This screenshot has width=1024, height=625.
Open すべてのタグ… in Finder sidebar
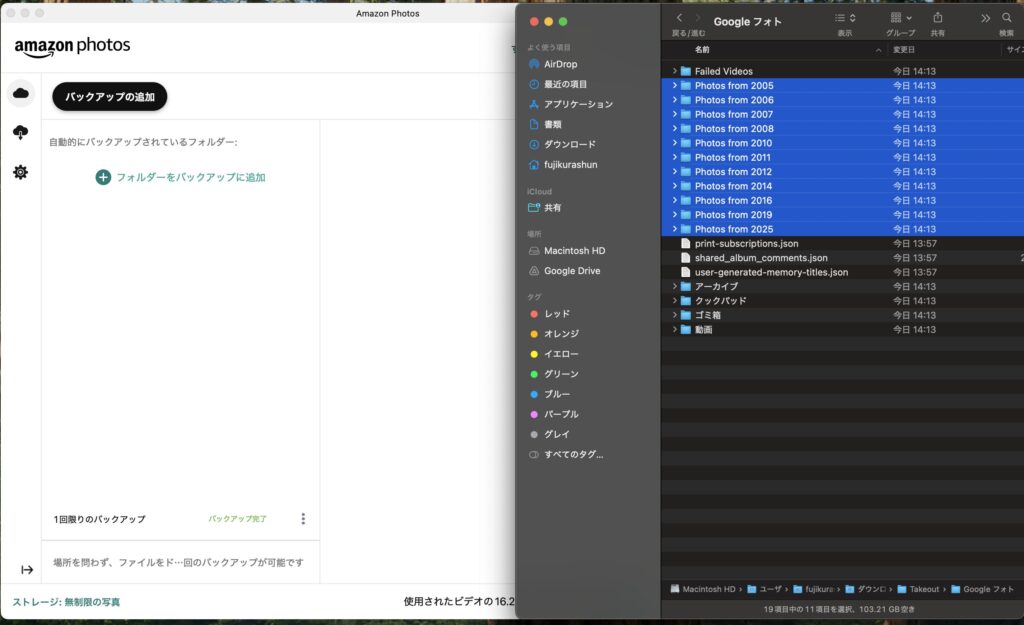(x=573, y=455)
